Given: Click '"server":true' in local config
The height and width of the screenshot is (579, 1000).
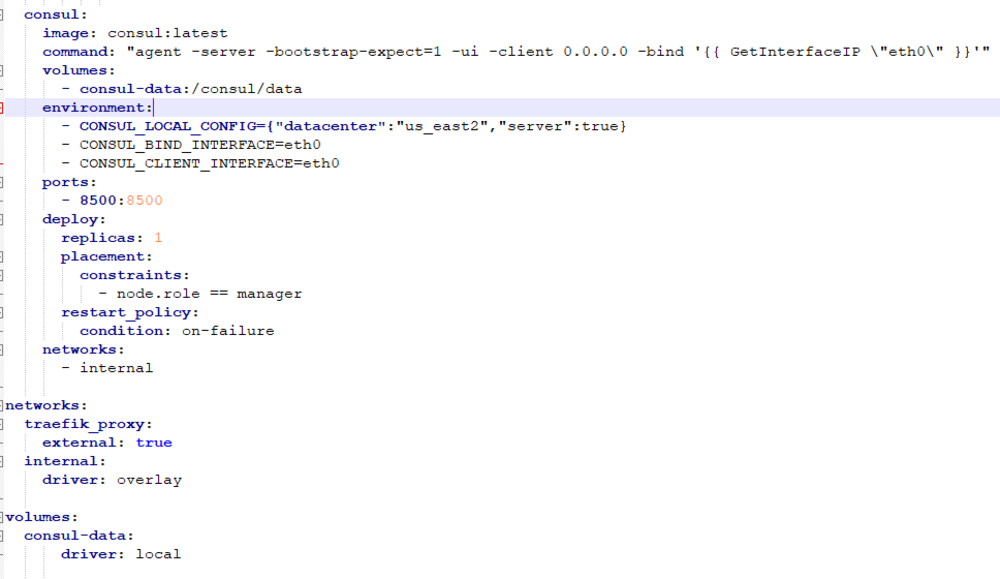Looking at the screenshot, I should (558, 126).
